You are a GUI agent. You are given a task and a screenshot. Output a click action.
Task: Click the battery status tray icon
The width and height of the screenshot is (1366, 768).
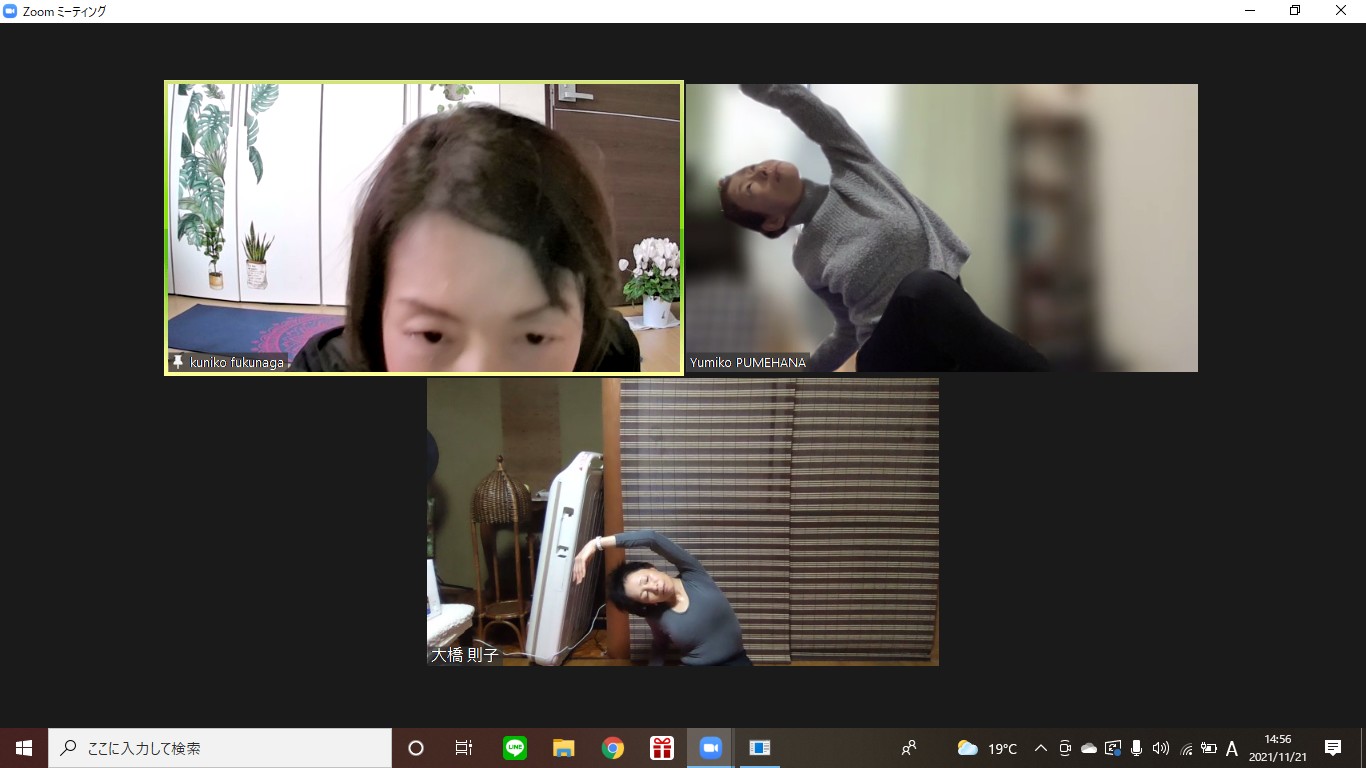1209,748
